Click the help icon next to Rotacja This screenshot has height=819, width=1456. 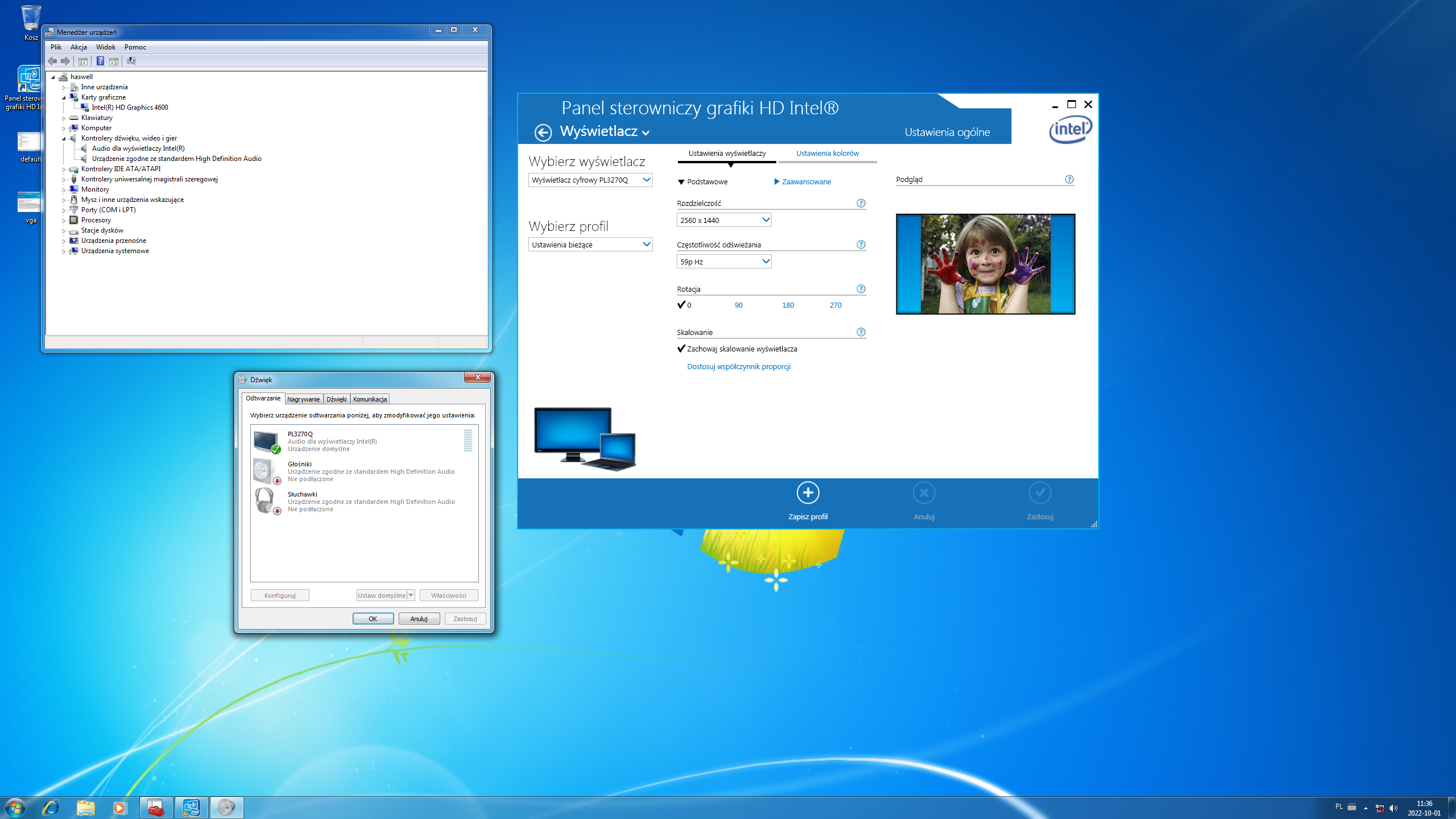coord(861,289)
